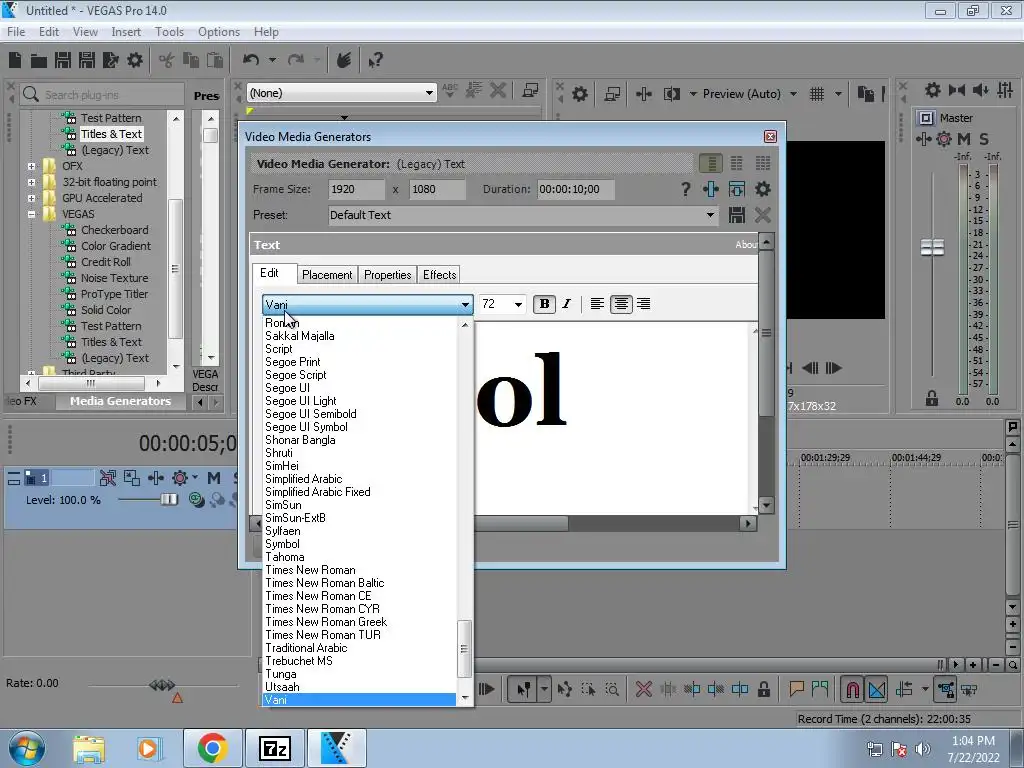Toggle Italic formatting button
This screenshot has width=1024, height=768.
566,304
